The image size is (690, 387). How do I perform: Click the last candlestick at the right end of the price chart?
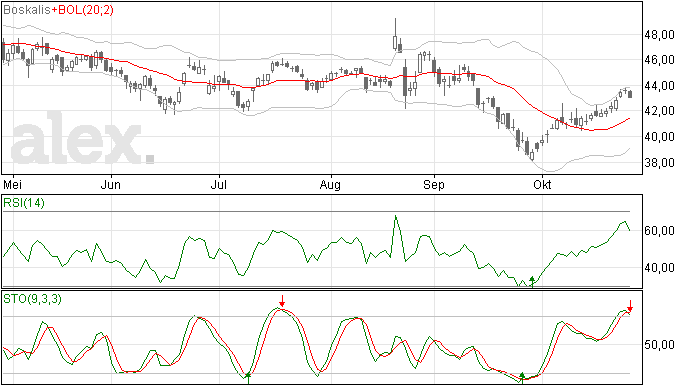click(631, 94)
